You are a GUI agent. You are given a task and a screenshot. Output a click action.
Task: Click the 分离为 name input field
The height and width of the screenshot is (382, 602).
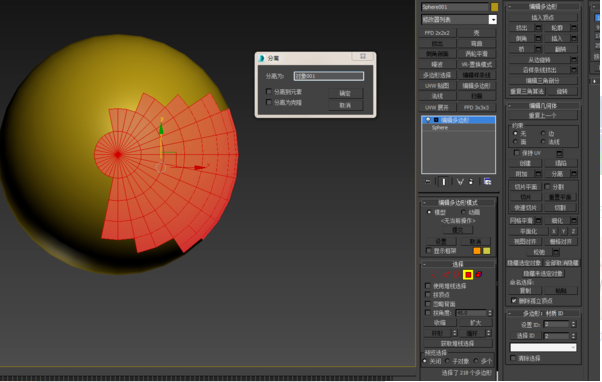pos(329,76)
